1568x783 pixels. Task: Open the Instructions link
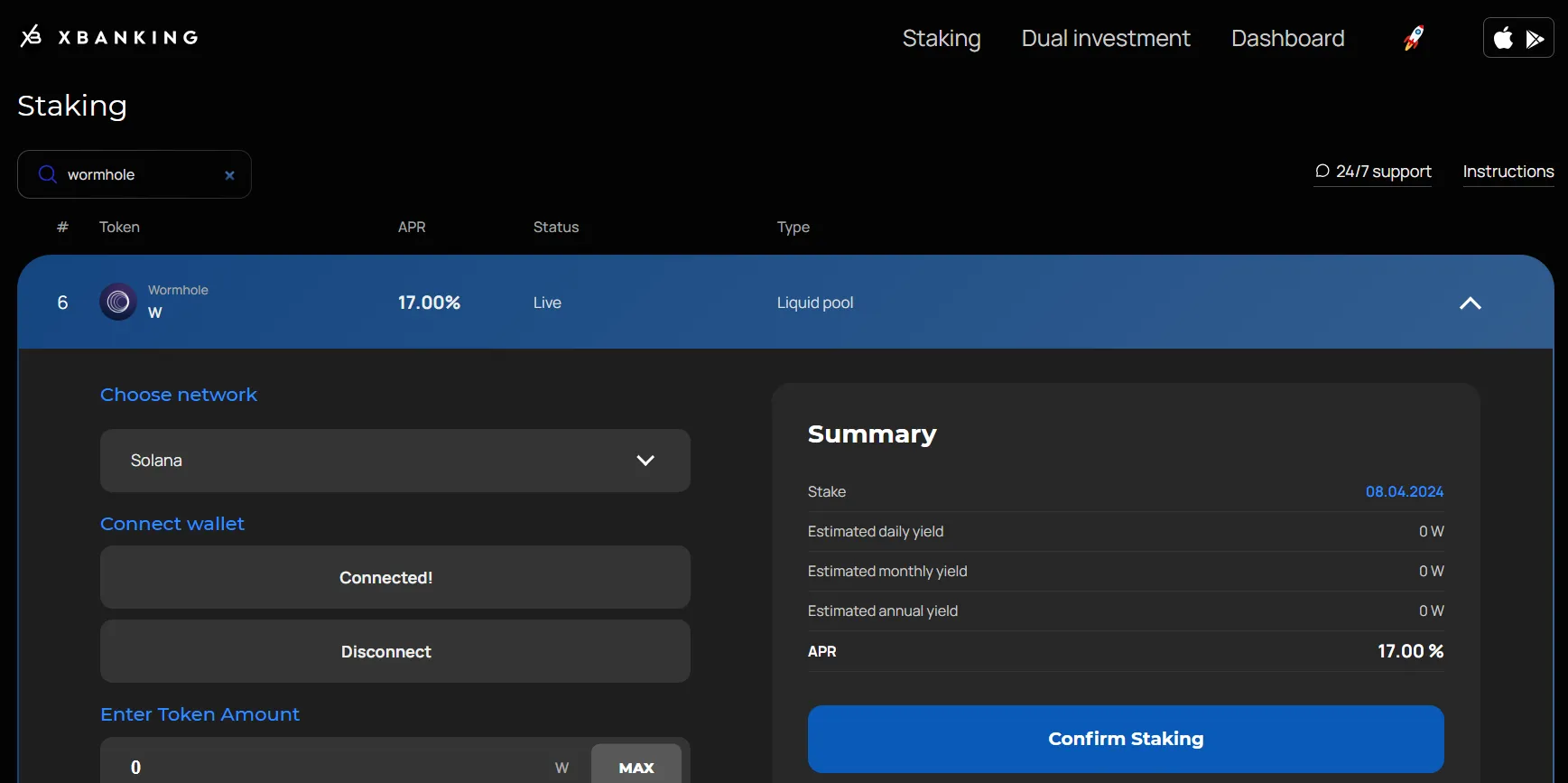[x=1508, y=172]
